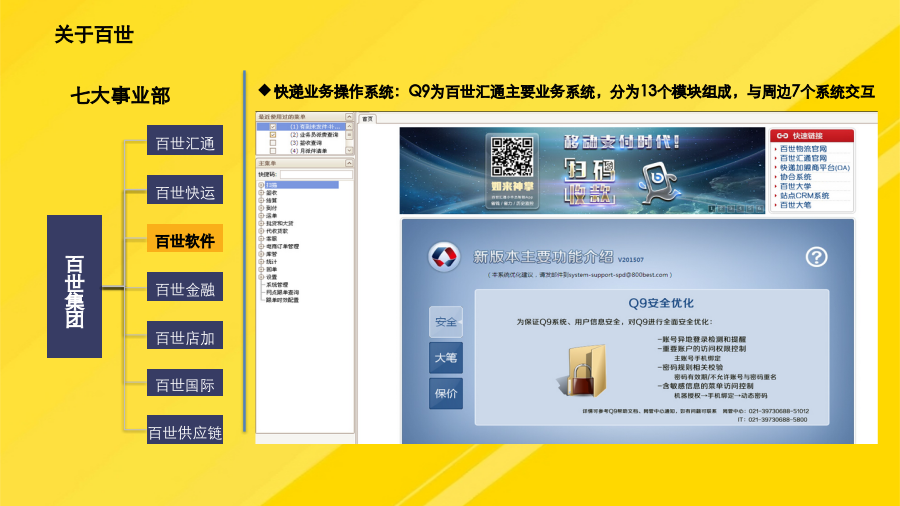Select the 保价 feature tab
This screenshot has width=900, height=506.
click(445, 394)
